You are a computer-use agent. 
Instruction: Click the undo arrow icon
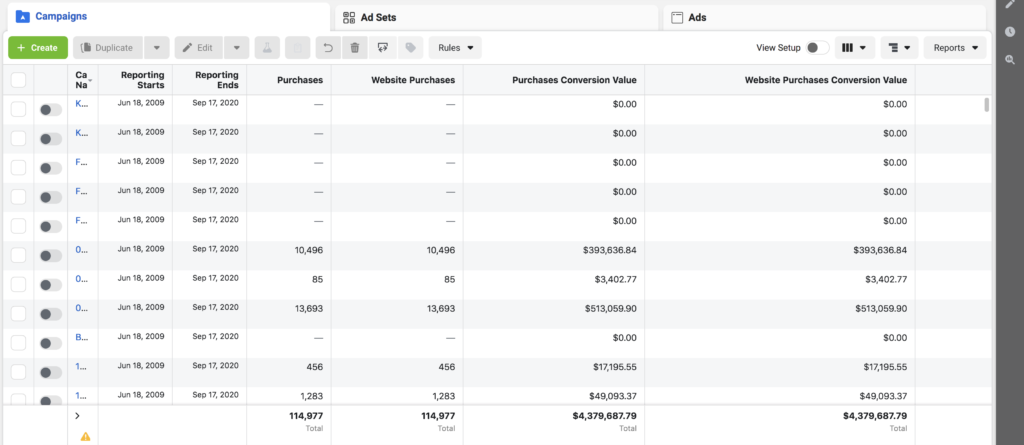328,47
